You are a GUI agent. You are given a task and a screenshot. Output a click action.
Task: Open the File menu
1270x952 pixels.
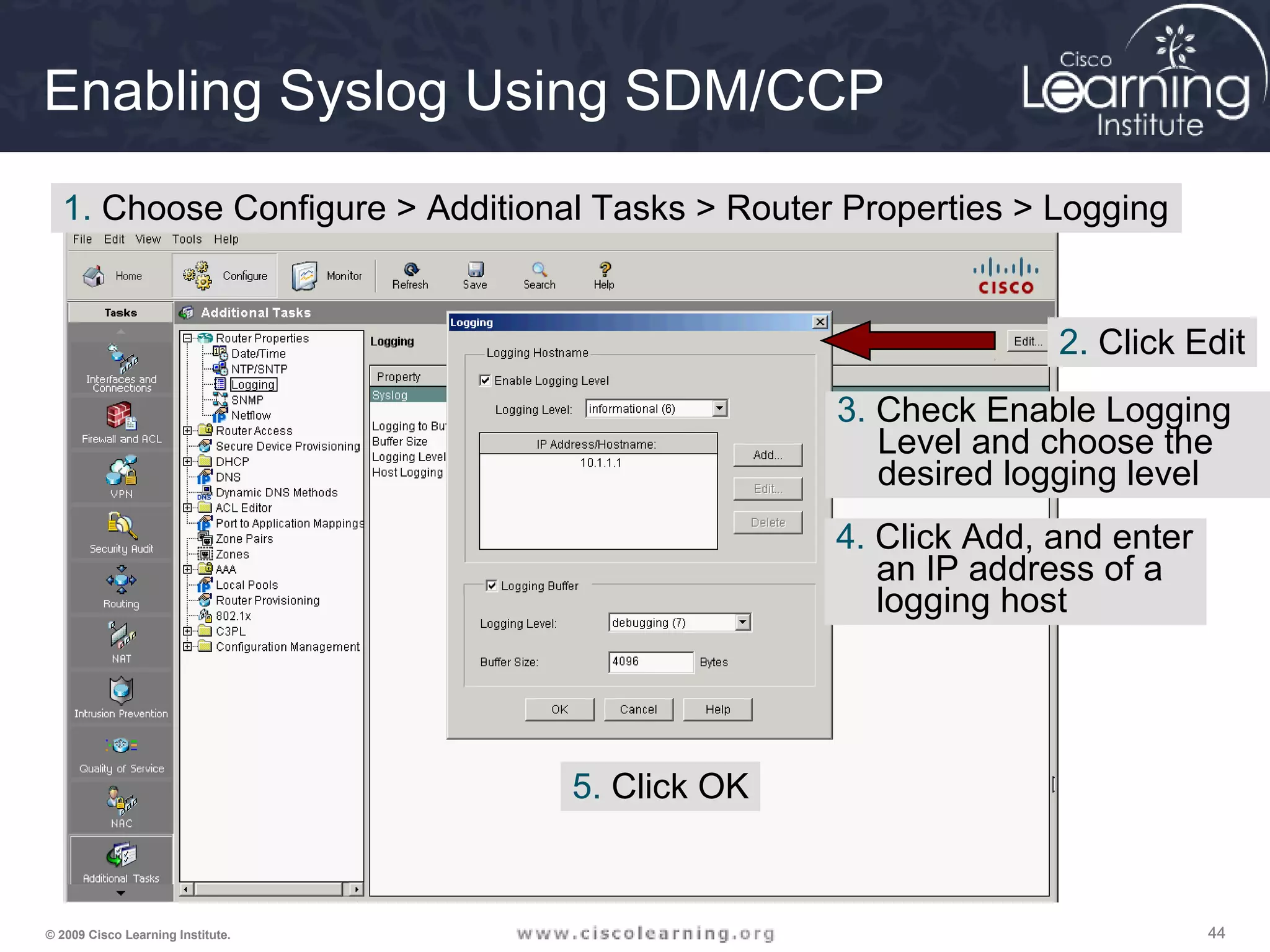click(82, 239)
